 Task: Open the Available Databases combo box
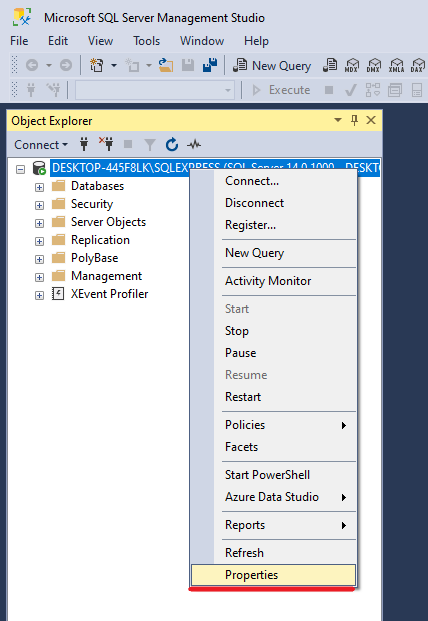click(155, 90)
